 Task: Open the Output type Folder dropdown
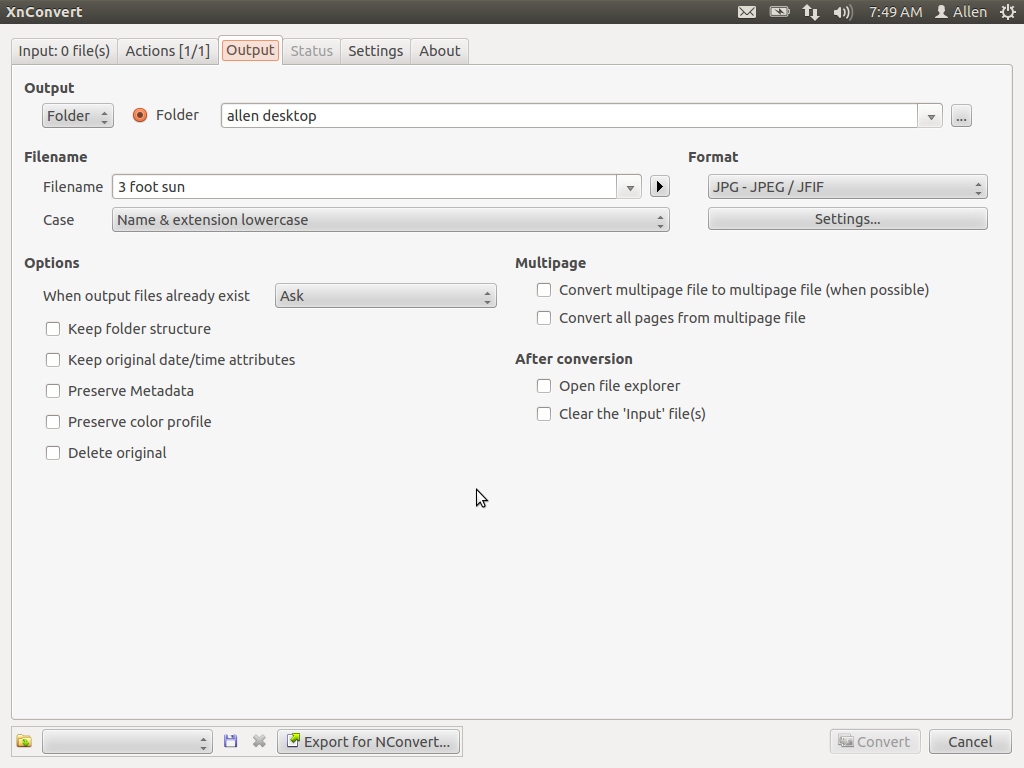(x=78, y=116)
